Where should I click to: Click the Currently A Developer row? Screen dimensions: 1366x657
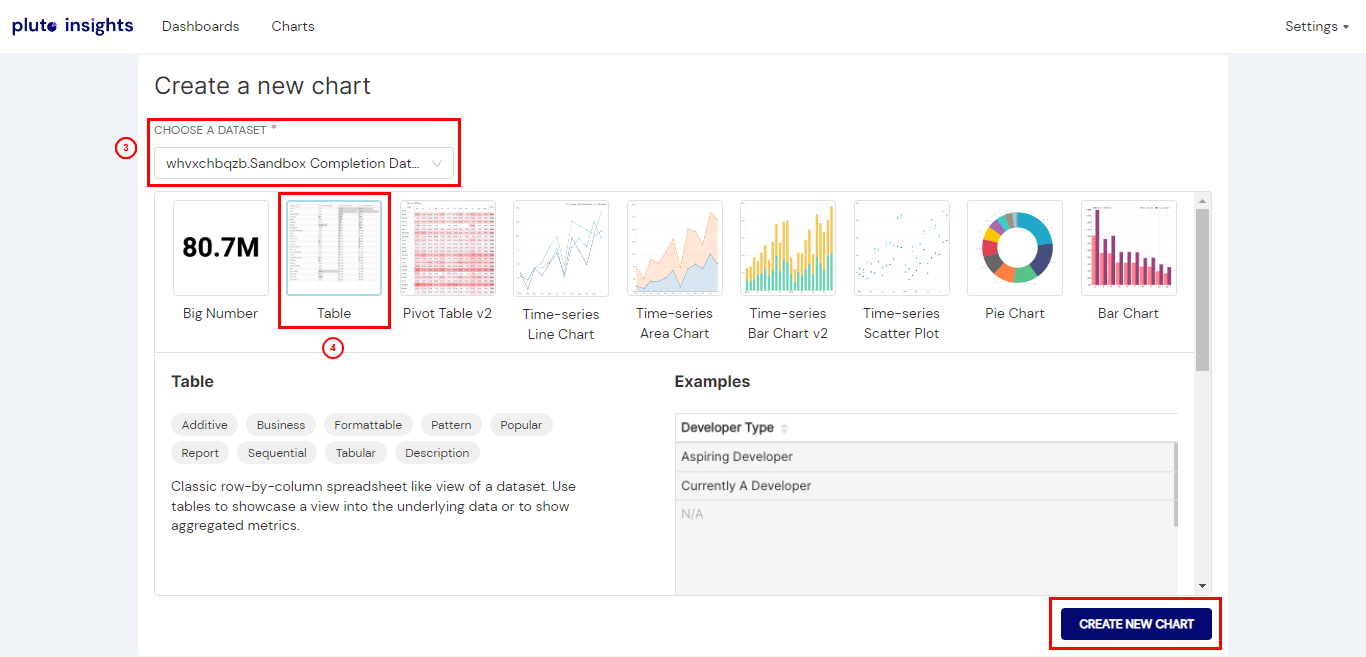click(x=925, y=486)
